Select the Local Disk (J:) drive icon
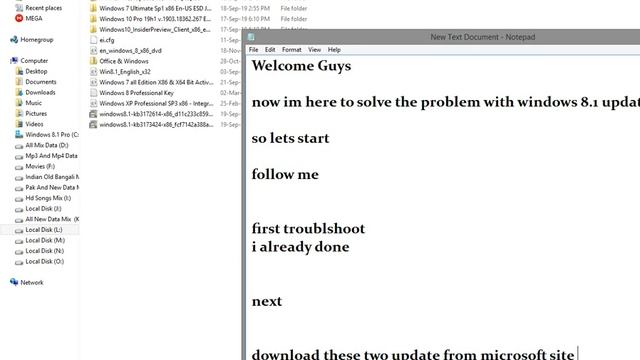Viewport: 640px width, 360px height. [19, 209]
